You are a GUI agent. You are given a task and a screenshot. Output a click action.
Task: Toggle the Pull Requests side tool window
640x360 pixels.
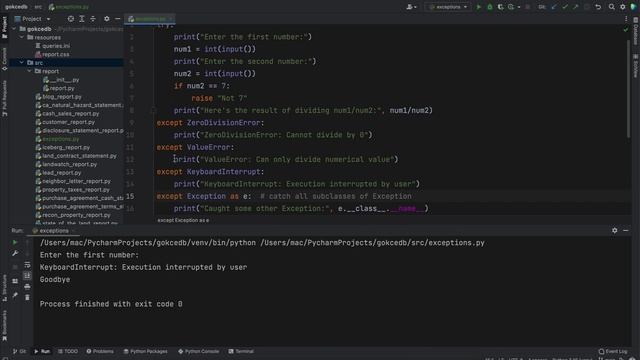point(4,98)
